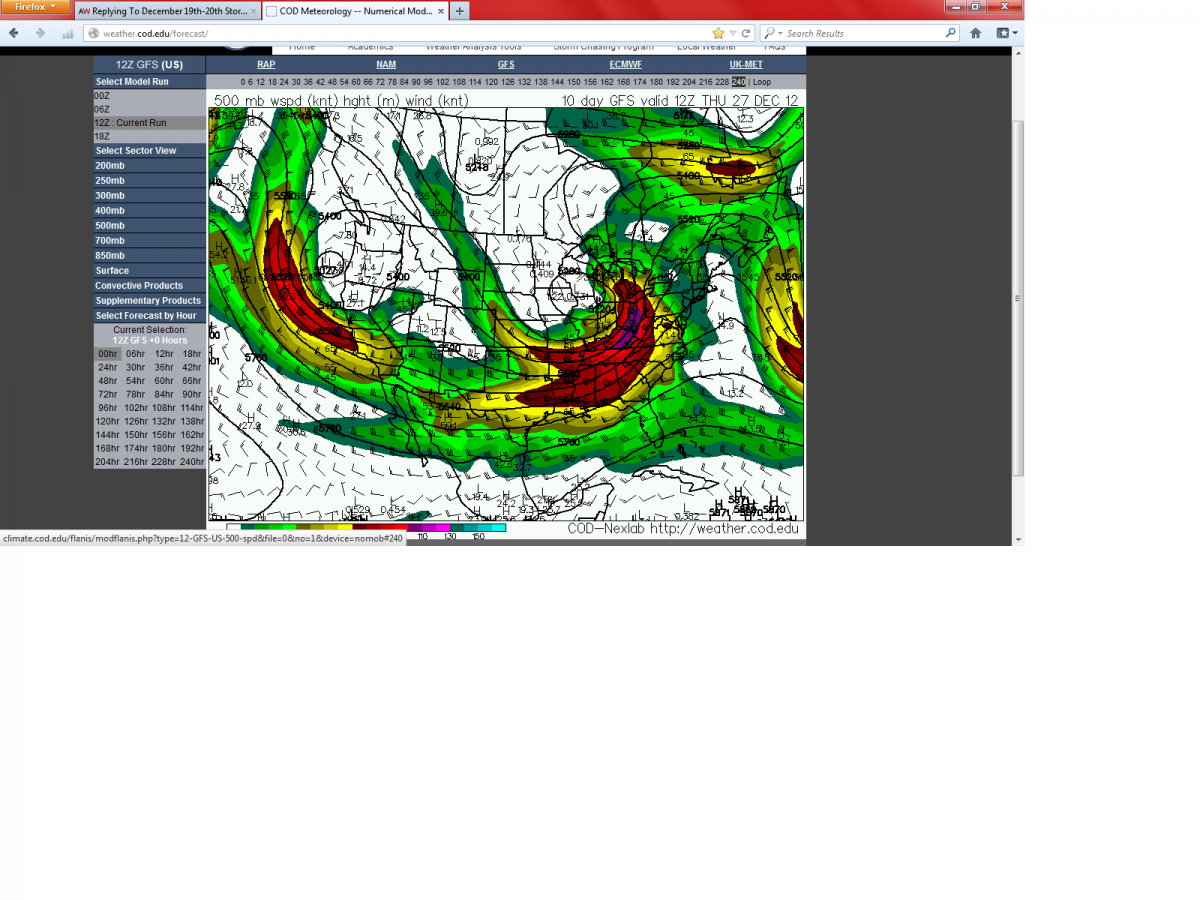This screenshot has height=900, width=1200.
Task: Go back with the browser Back arrow
Action: tap(14, 33)
